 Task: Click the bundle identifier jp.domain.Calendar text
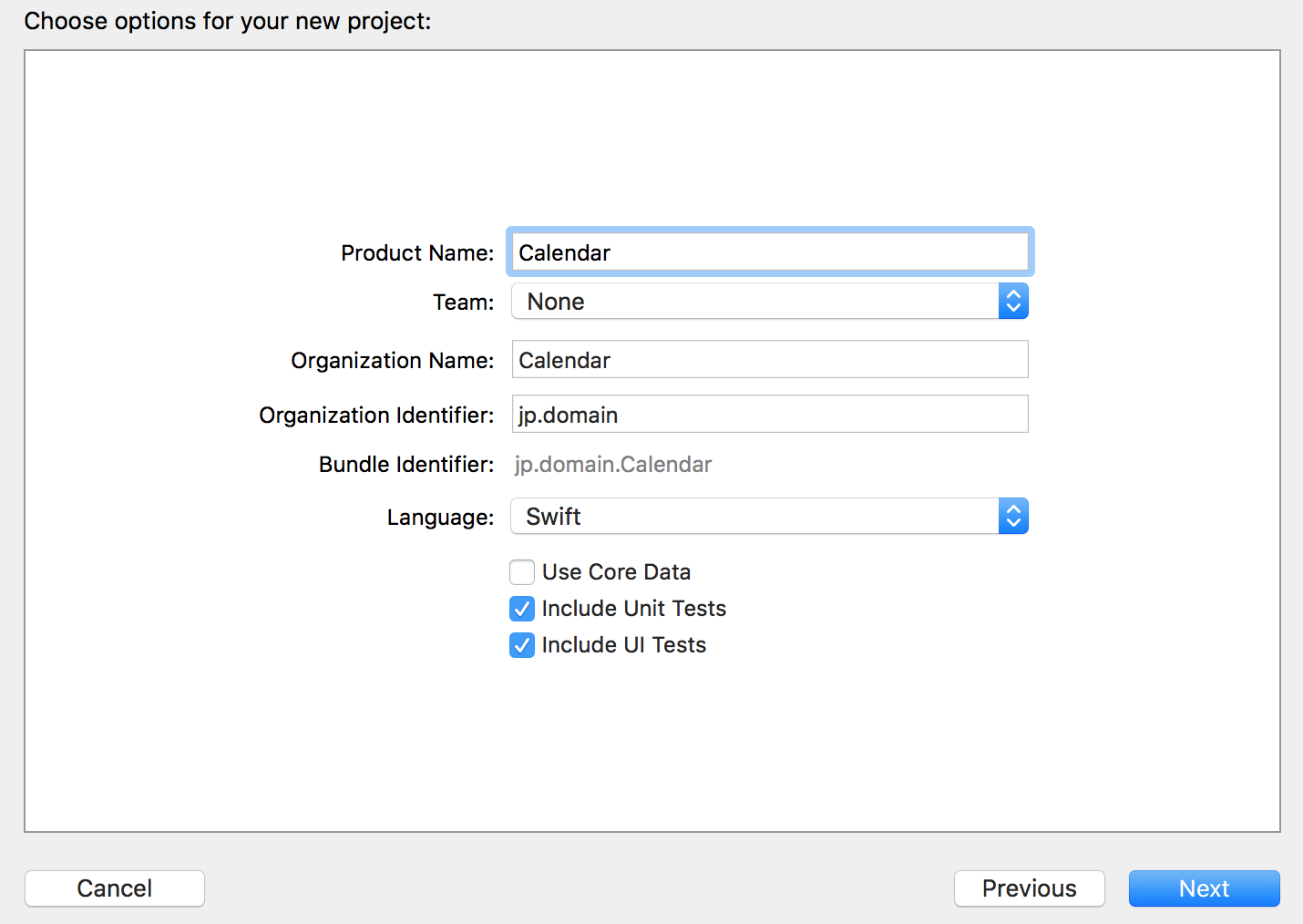[x=613, y=465]
